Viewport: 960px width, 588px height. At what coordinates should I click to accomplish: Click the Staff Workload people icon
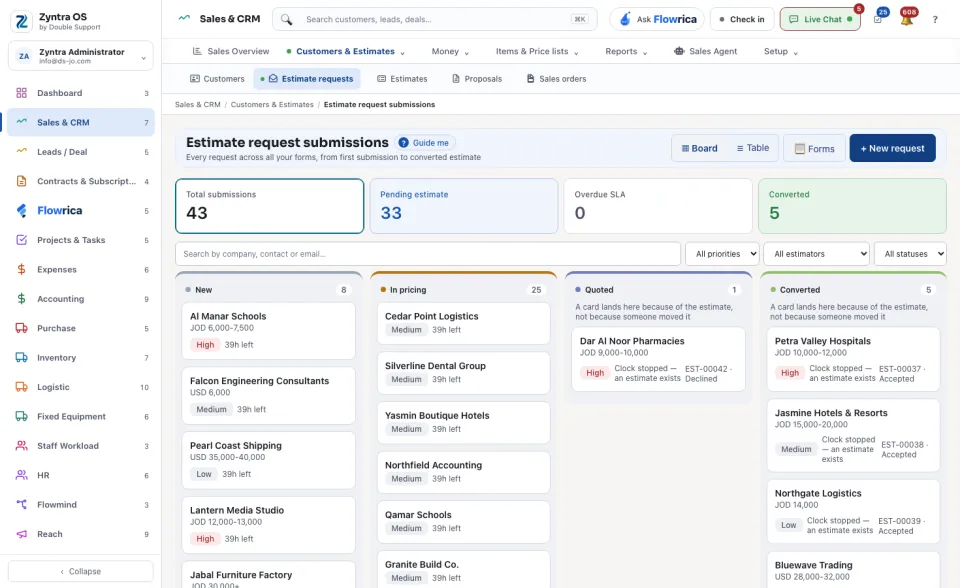[x=21, y=446]
